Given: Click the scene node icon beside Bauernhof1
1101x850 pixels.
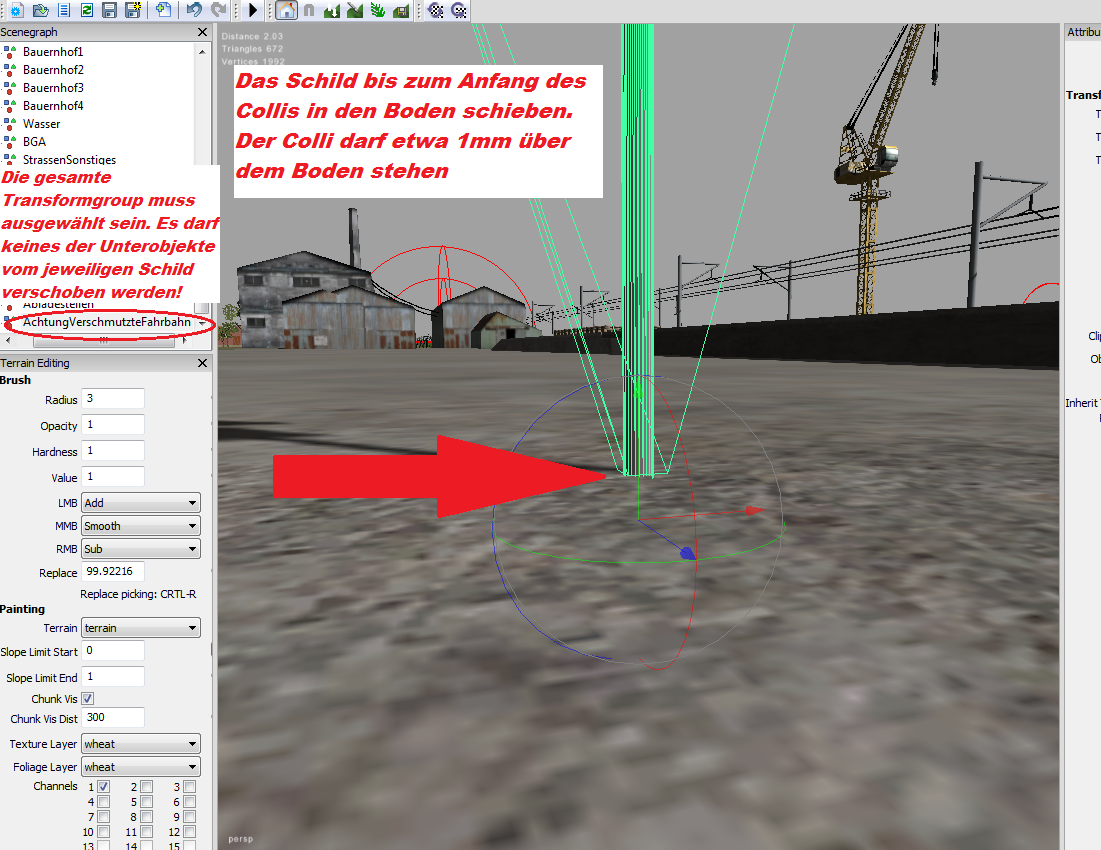Looking at the screenshot, I should 10,52.
